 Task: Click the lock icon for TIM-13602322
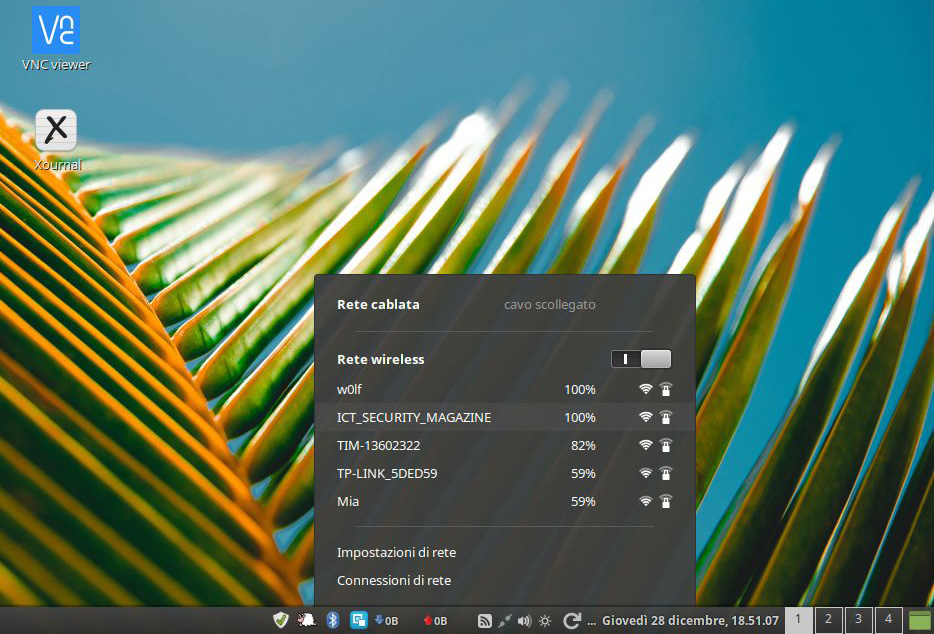coord(665,445)
